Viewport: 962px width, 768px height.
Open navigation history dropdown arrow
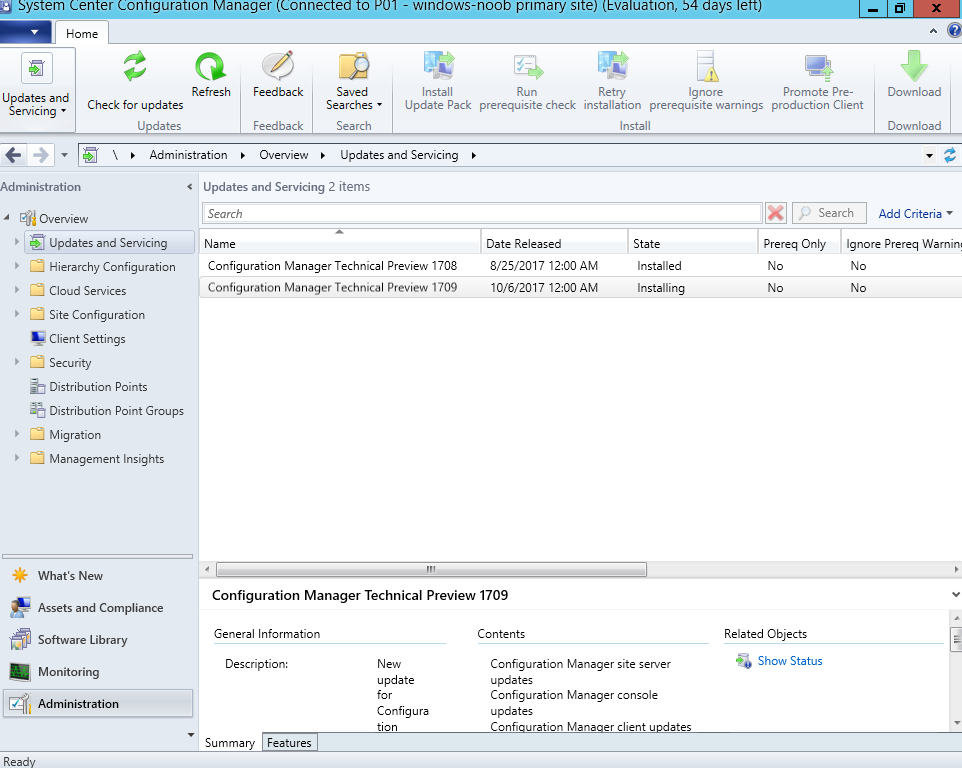[x=64, y=156]
